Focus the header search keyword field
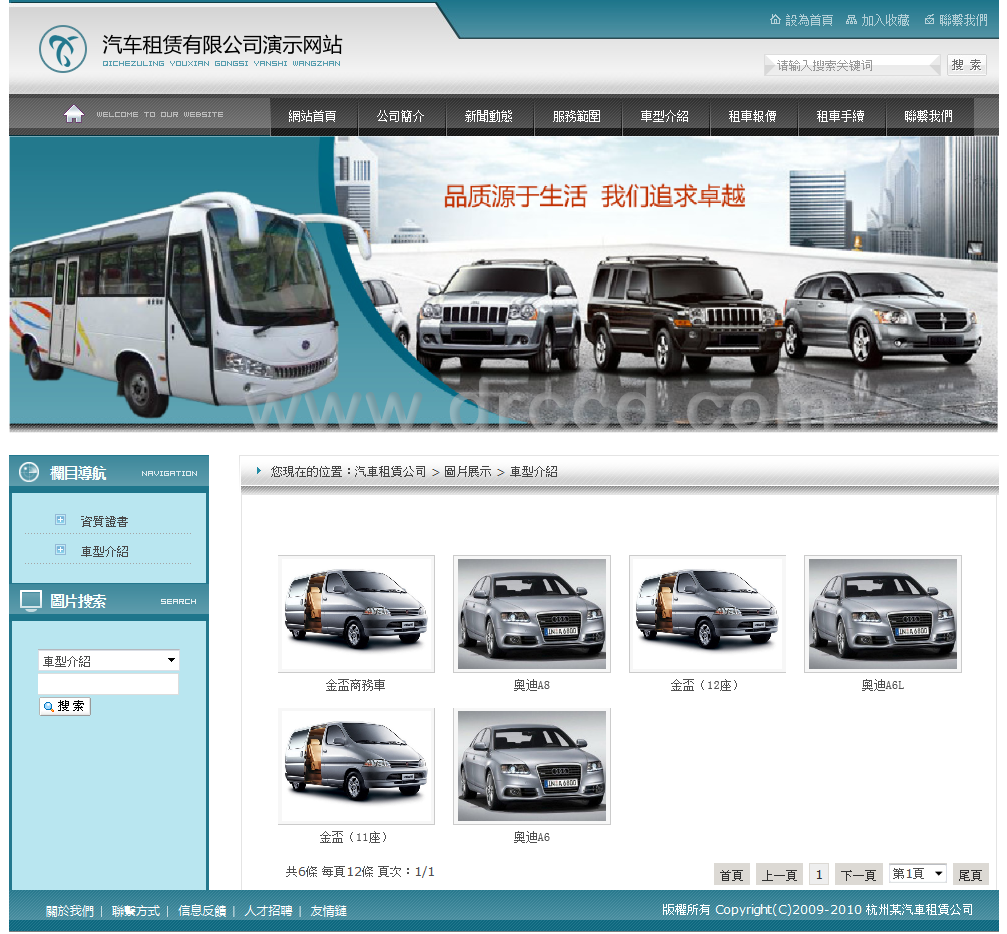Viewport: 1007px width, 934px height. (852, 65)
